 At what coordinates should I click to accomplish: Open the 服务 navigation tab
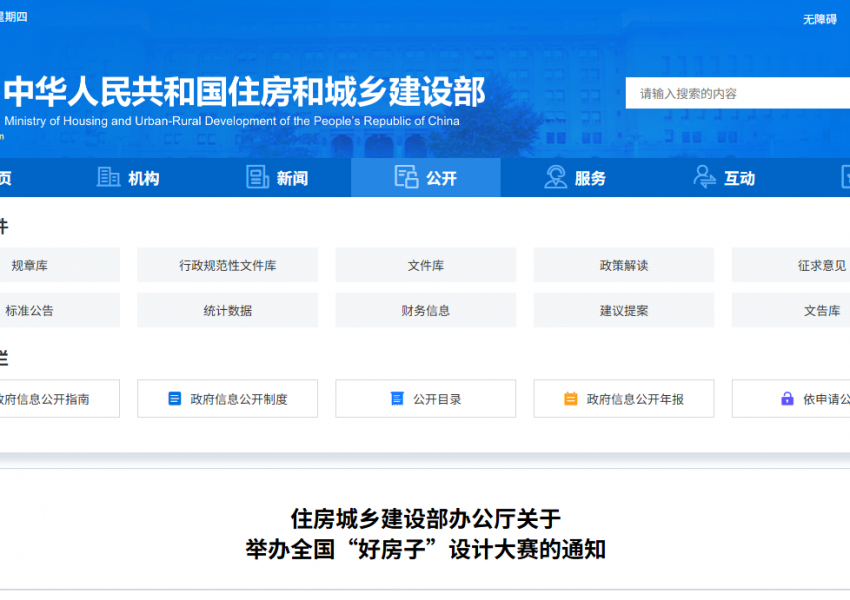[x=575, y=177]
